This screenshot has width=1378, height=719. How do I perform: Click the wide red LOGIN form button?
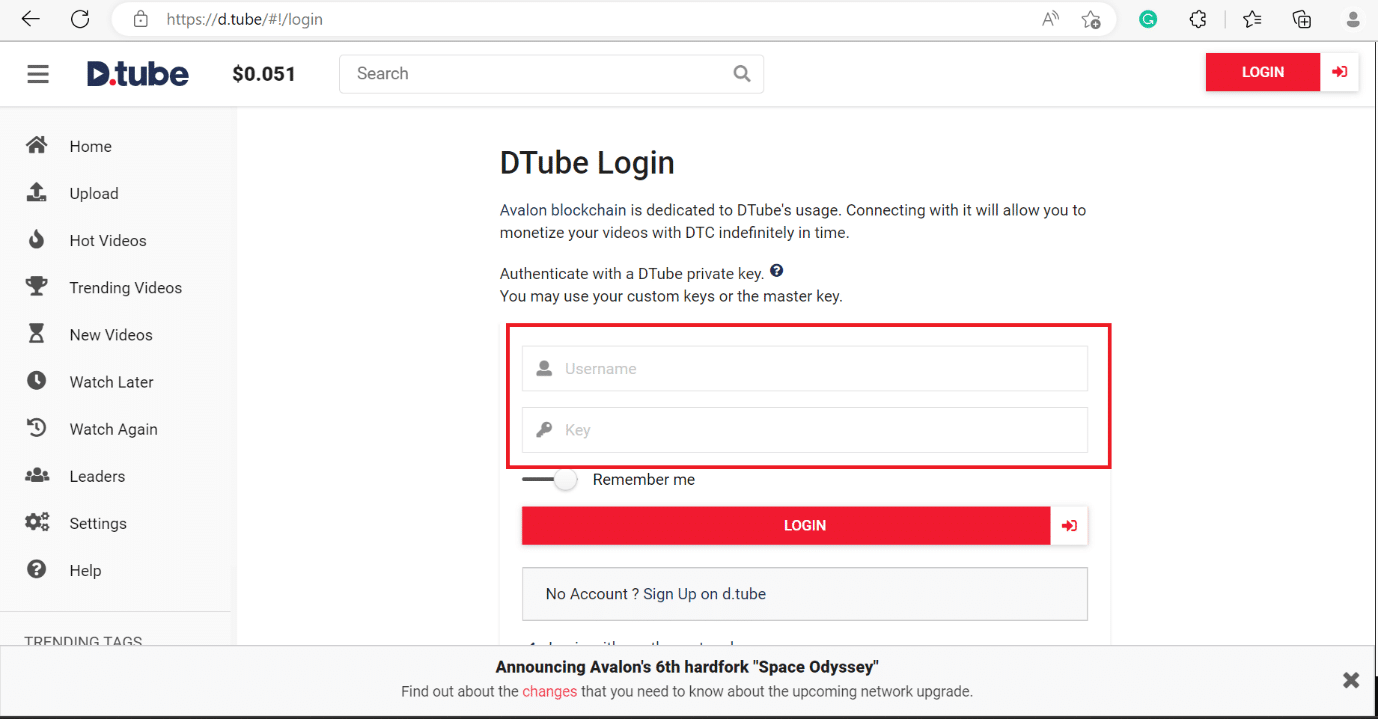coord(786,525)
